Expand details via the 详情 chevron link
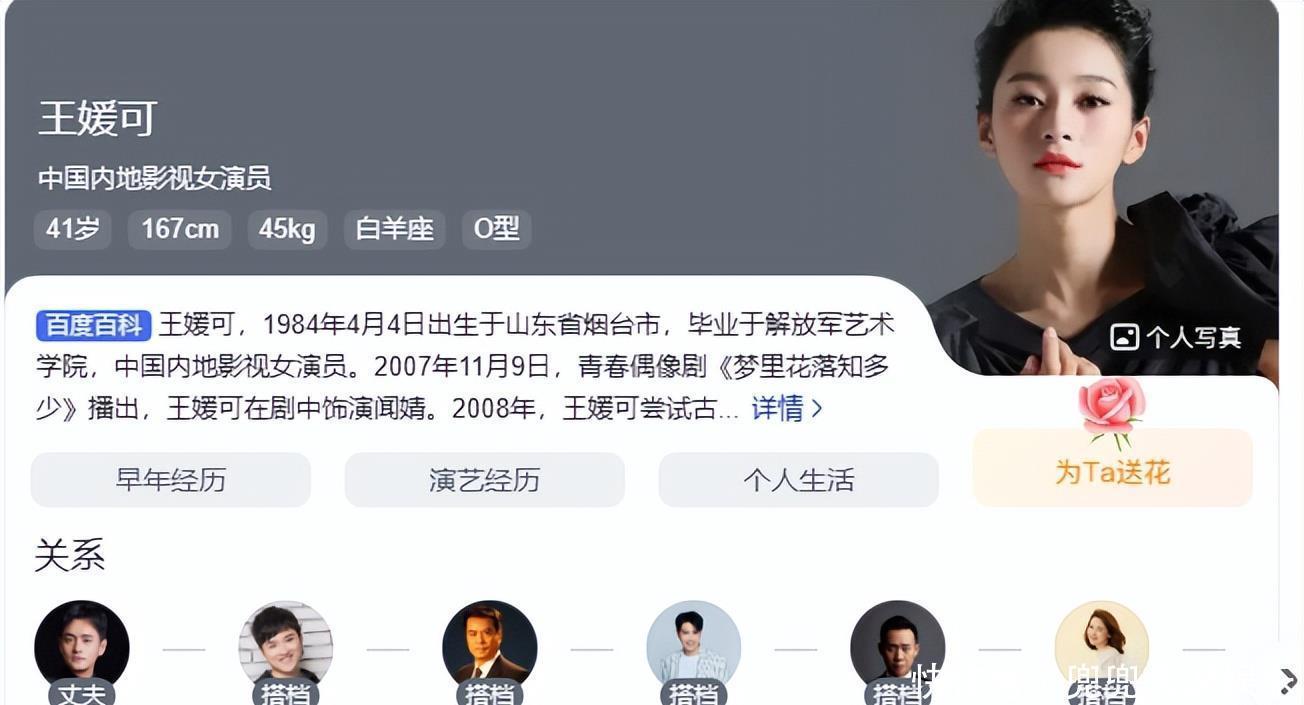Viewport: 1304px width, 705px height. point(787,408)
